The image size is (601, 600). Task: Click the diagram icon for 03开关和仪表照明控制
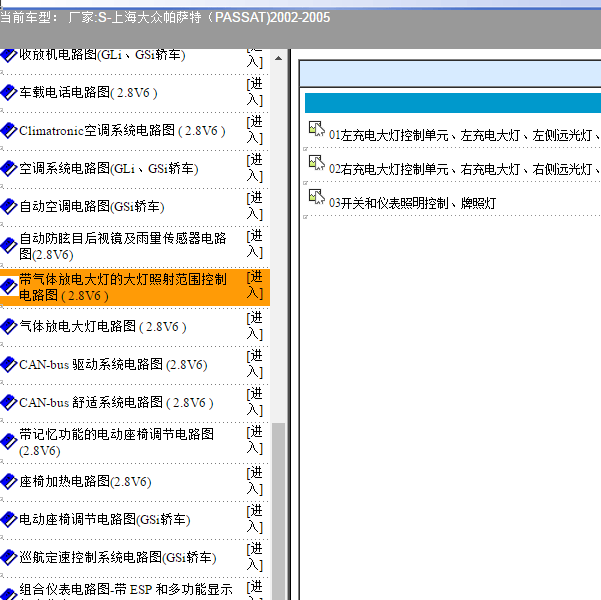pyautogui.click(x=317, y=197)
